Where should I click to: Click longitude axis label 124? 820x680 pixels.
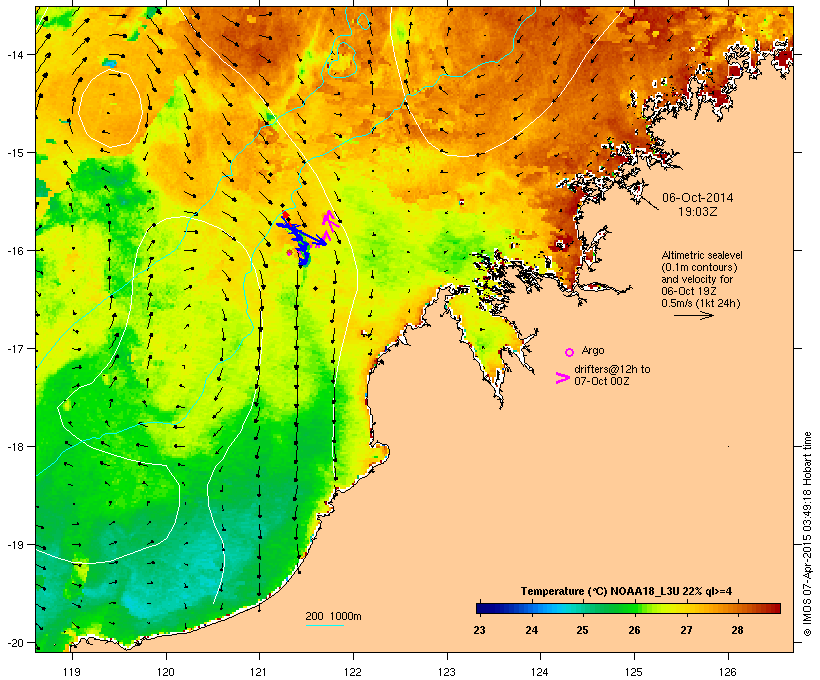[x=540, y=672]
